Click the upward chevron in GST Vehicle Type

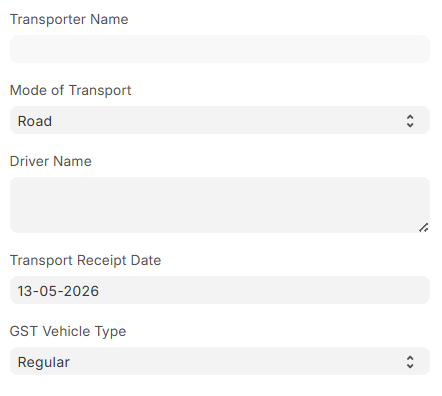410,358
